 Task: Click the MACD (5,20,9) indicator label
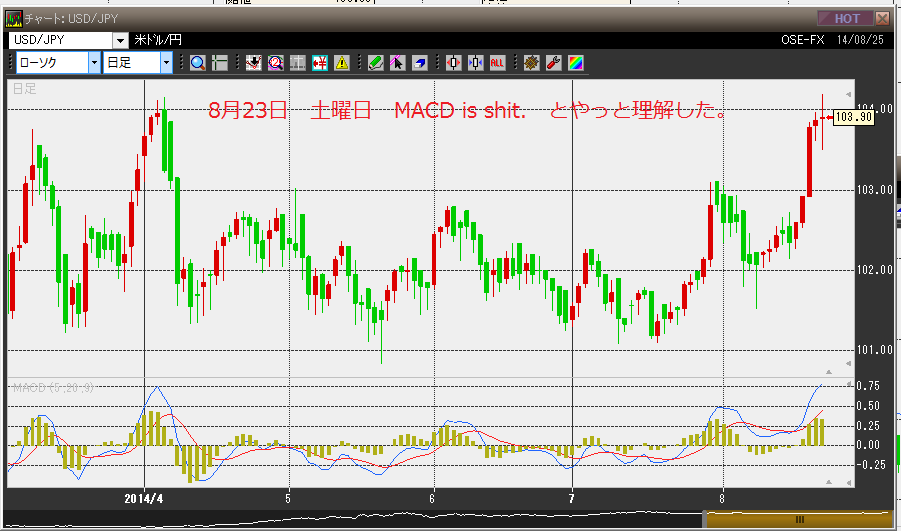pos(53,388)
